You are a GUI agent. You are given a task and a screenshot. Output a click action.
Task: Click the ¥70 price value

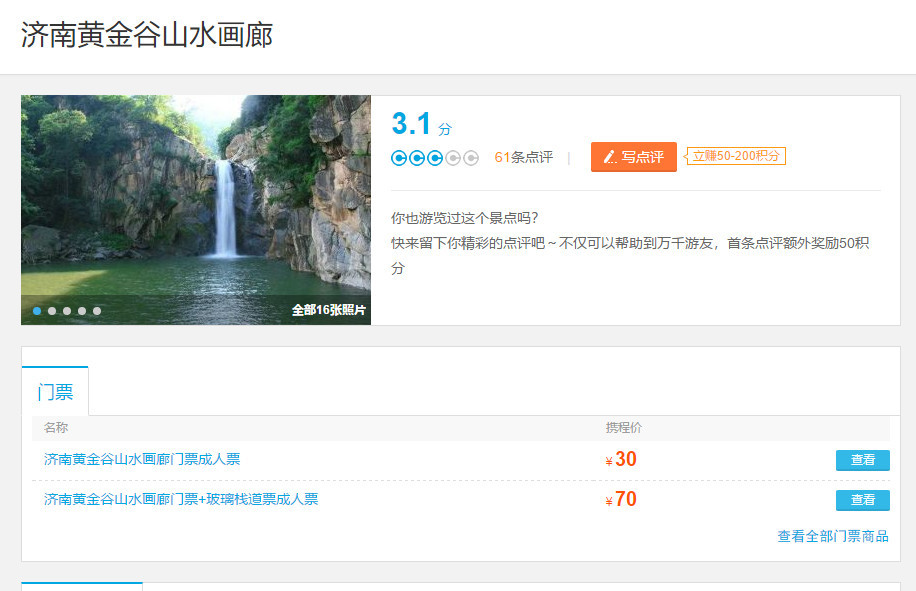click(621, 499)
